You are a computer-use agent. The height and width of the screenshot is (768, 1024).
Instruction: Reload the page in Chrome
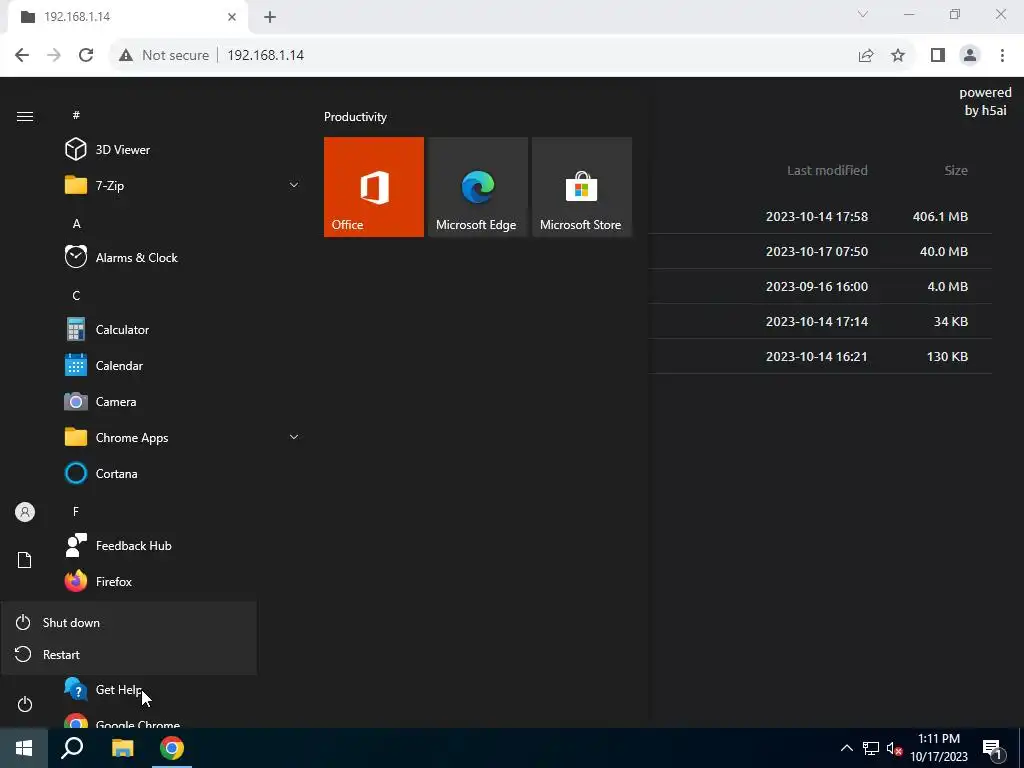pyautogui.click(x=86, y=55)
